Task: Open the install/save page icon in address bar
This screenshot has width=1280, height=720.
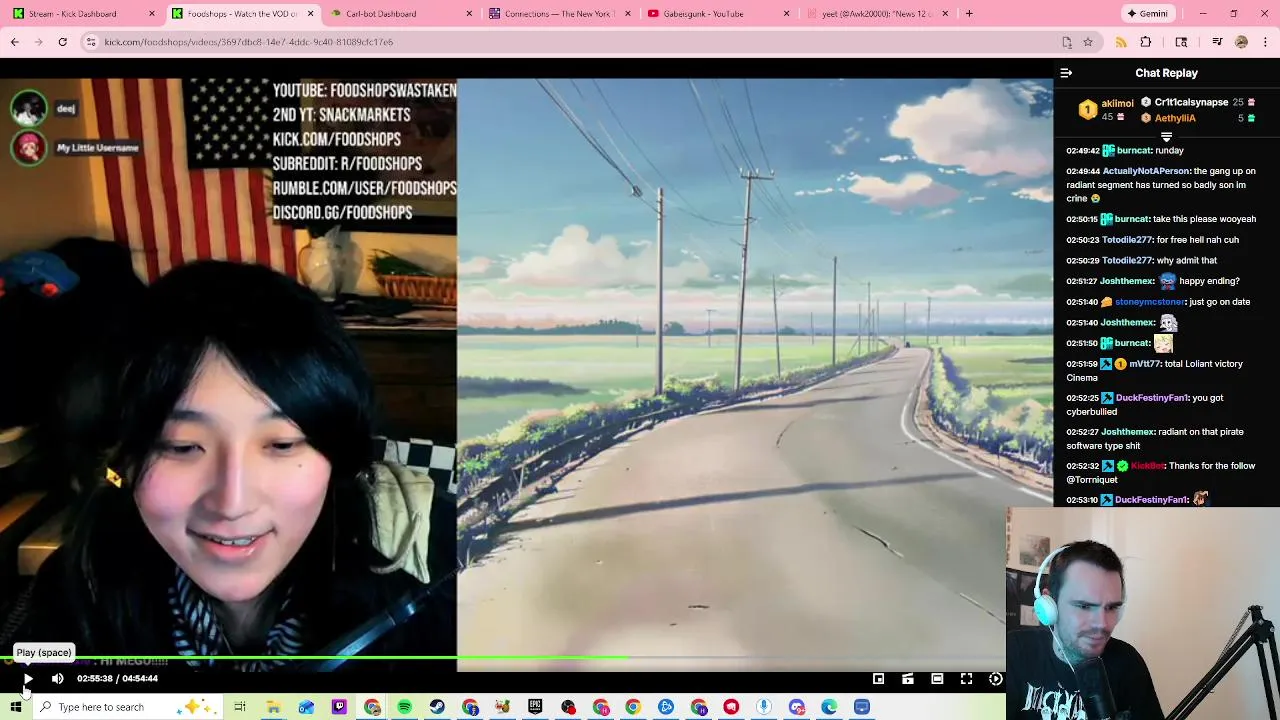Action: (1067, 42)
